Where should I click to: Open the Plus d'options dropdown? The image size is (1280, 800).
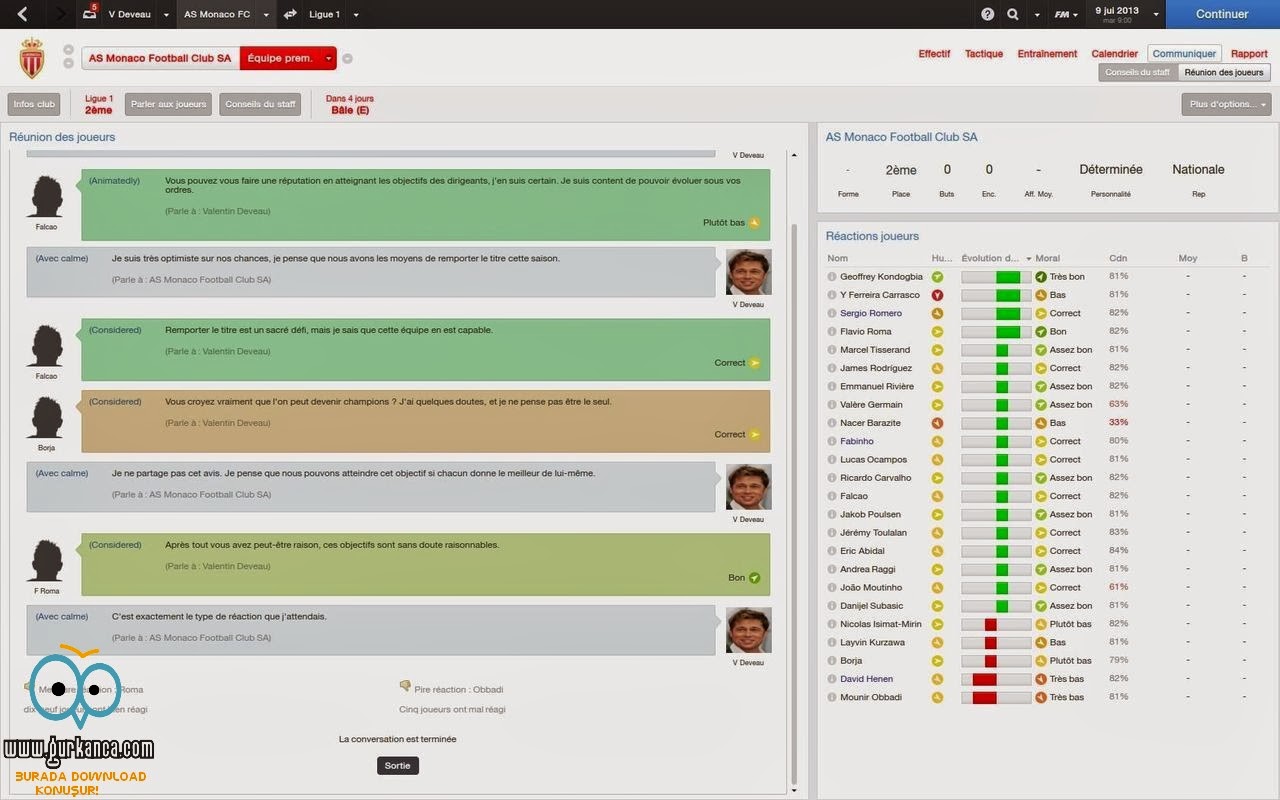click(1226, 104)
